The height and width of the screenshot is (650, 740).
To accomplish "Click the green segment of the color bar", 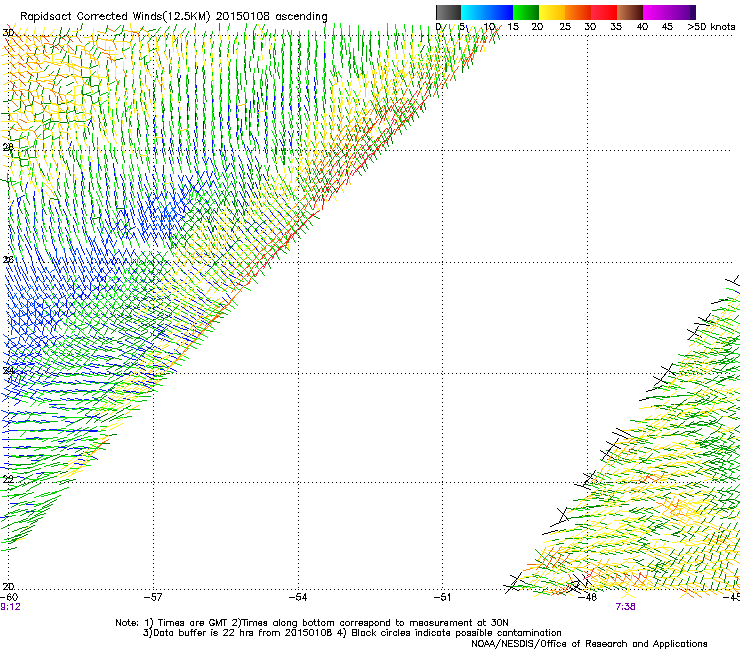I will click(526, 12).
